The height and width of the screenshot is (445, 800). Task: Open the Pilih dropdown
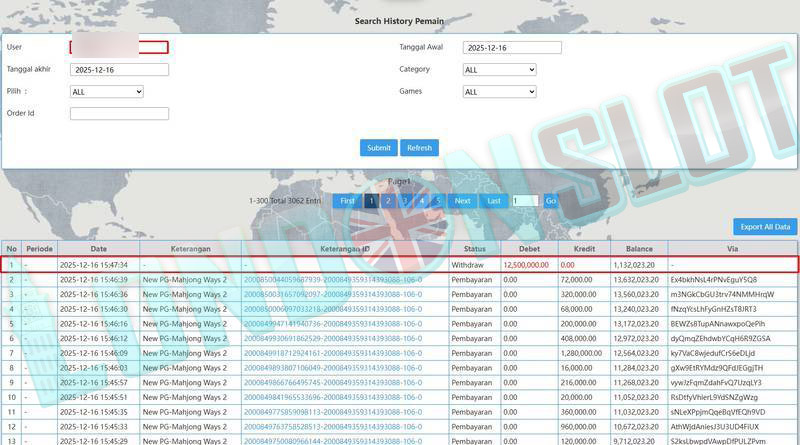pyautogui.click(x=107, y=92)
